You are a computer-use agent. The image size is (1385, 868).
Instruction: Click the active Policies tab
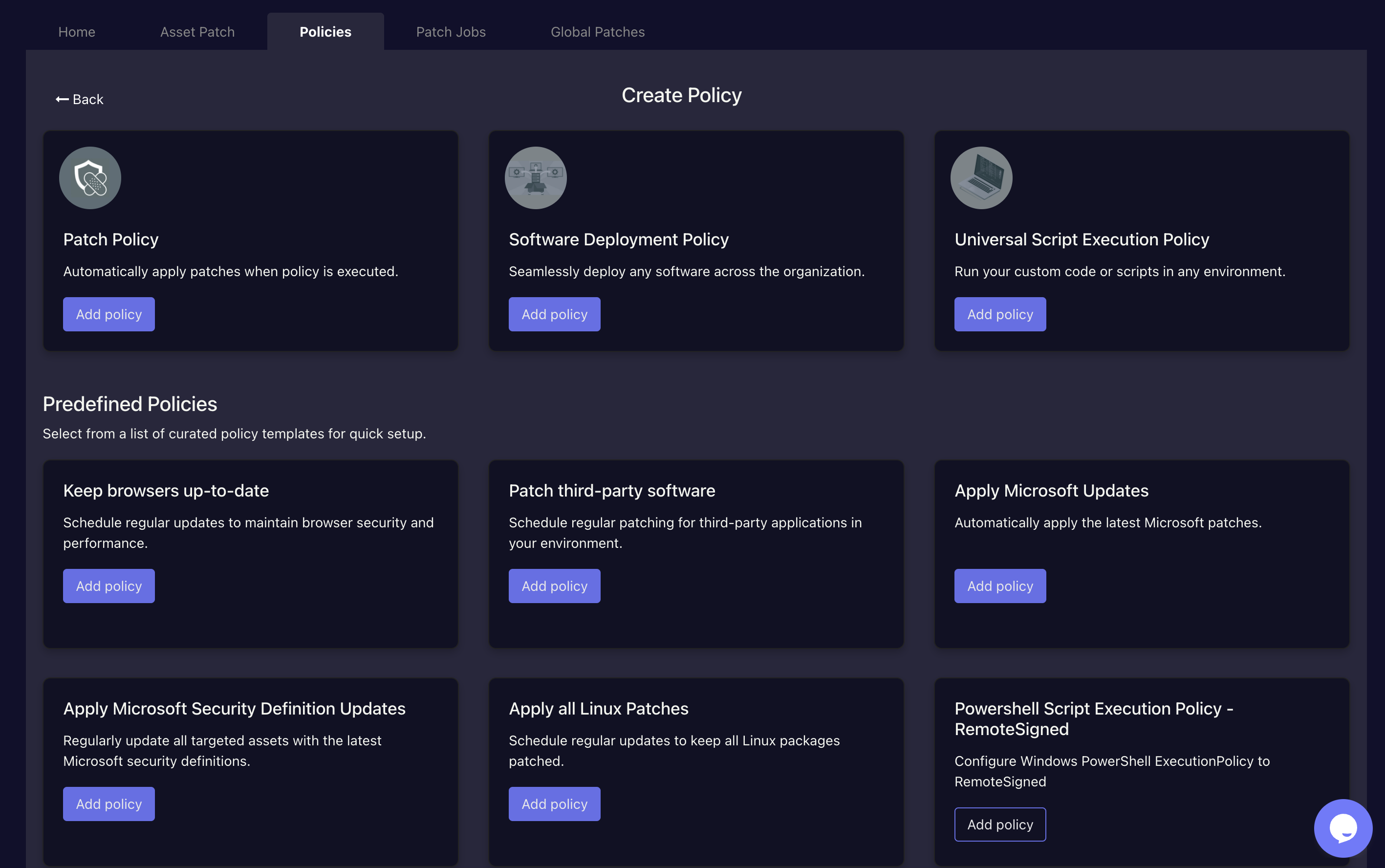[x=325, y=32]
